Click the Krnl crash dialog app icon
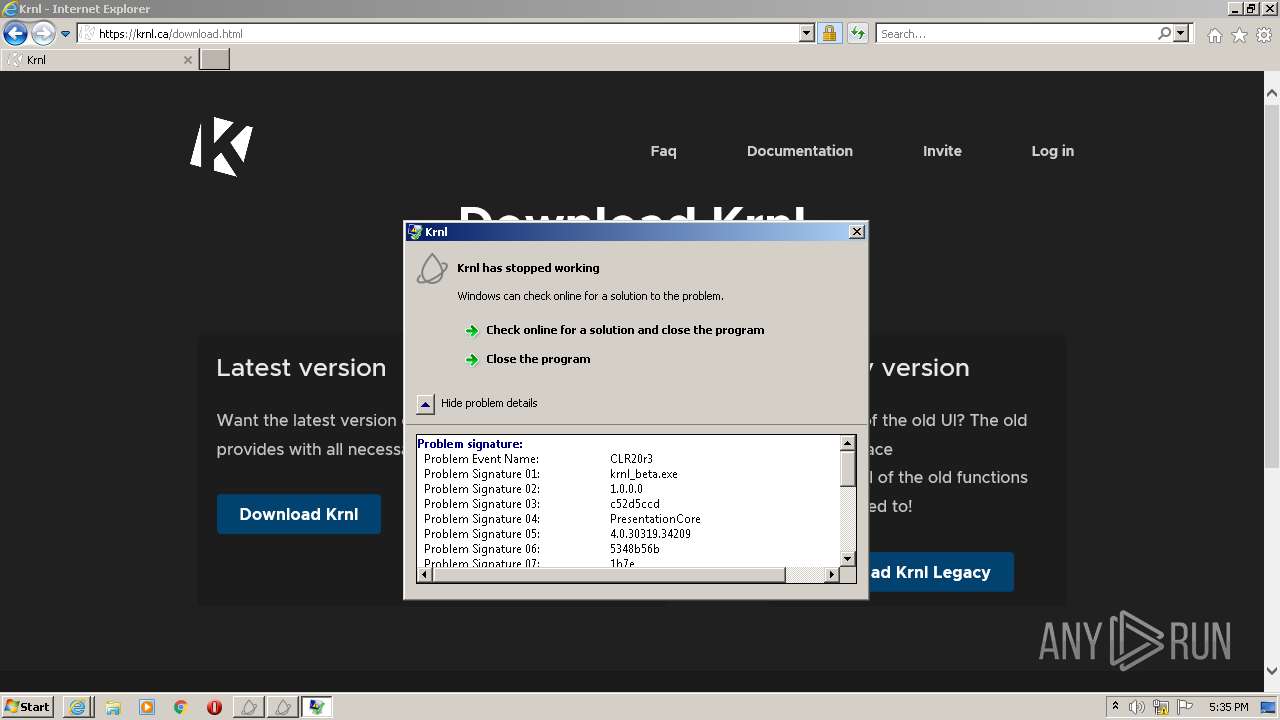The width and height of the screenshot is (1280, 720). (432, 268)
